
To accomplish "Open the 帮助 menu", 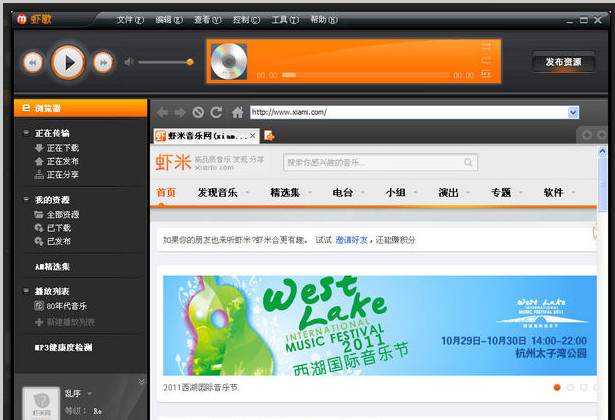I will coord(324,20).
